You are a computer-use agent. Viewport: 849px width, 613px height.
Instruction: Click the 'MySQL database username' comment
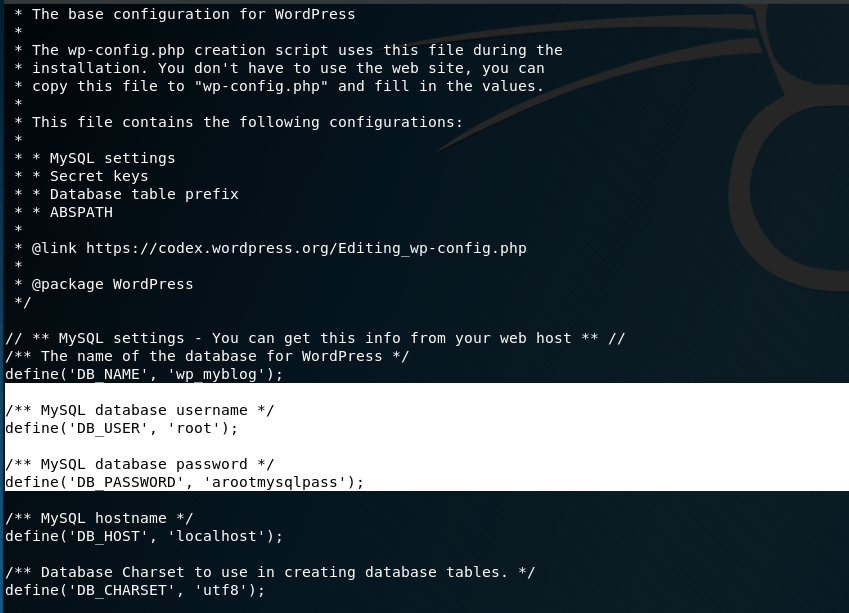140,410
